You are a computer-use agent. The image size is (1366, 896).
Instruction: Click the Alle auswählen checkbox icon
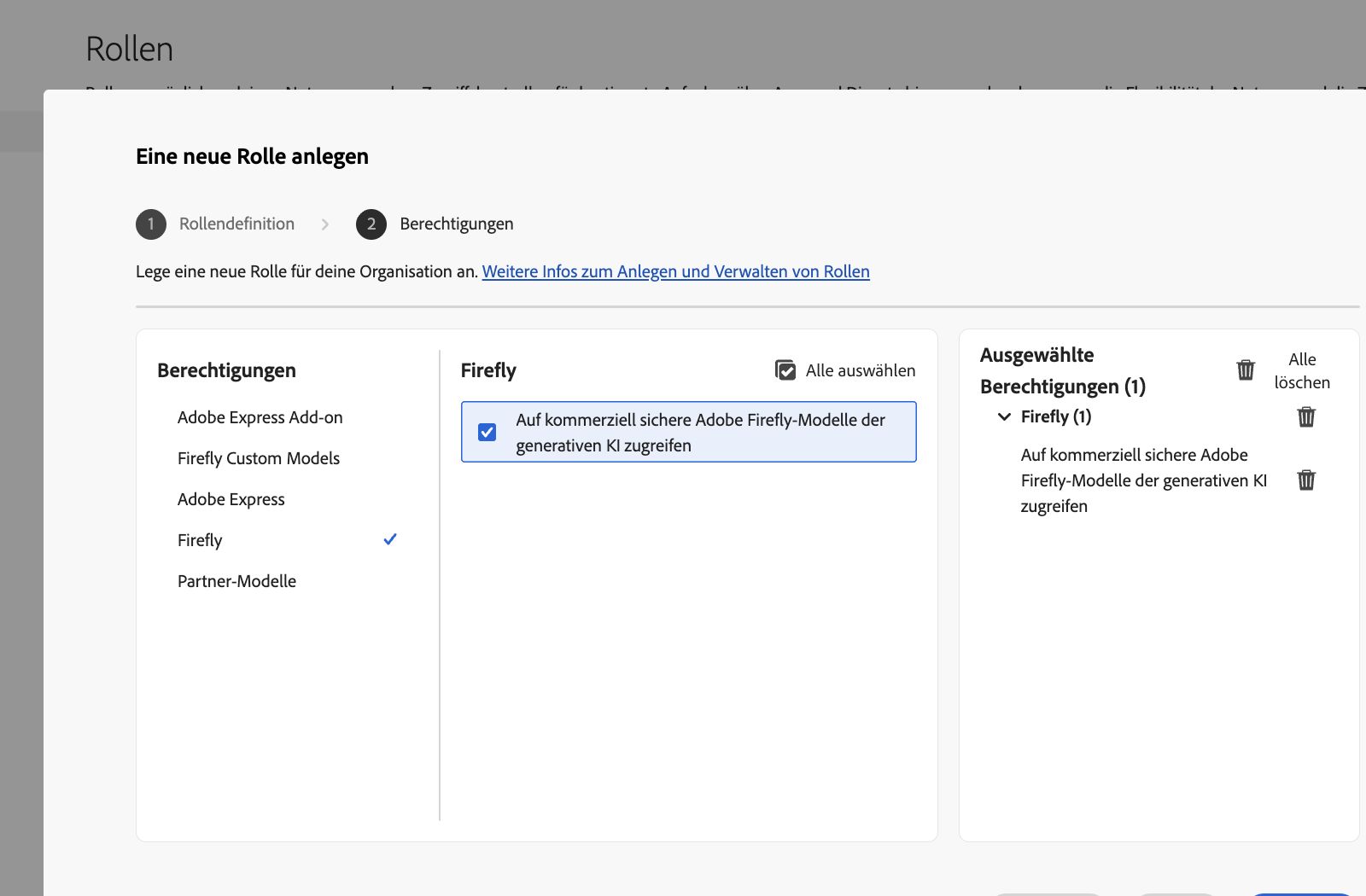pyautogui.click(x=785, y=370)
